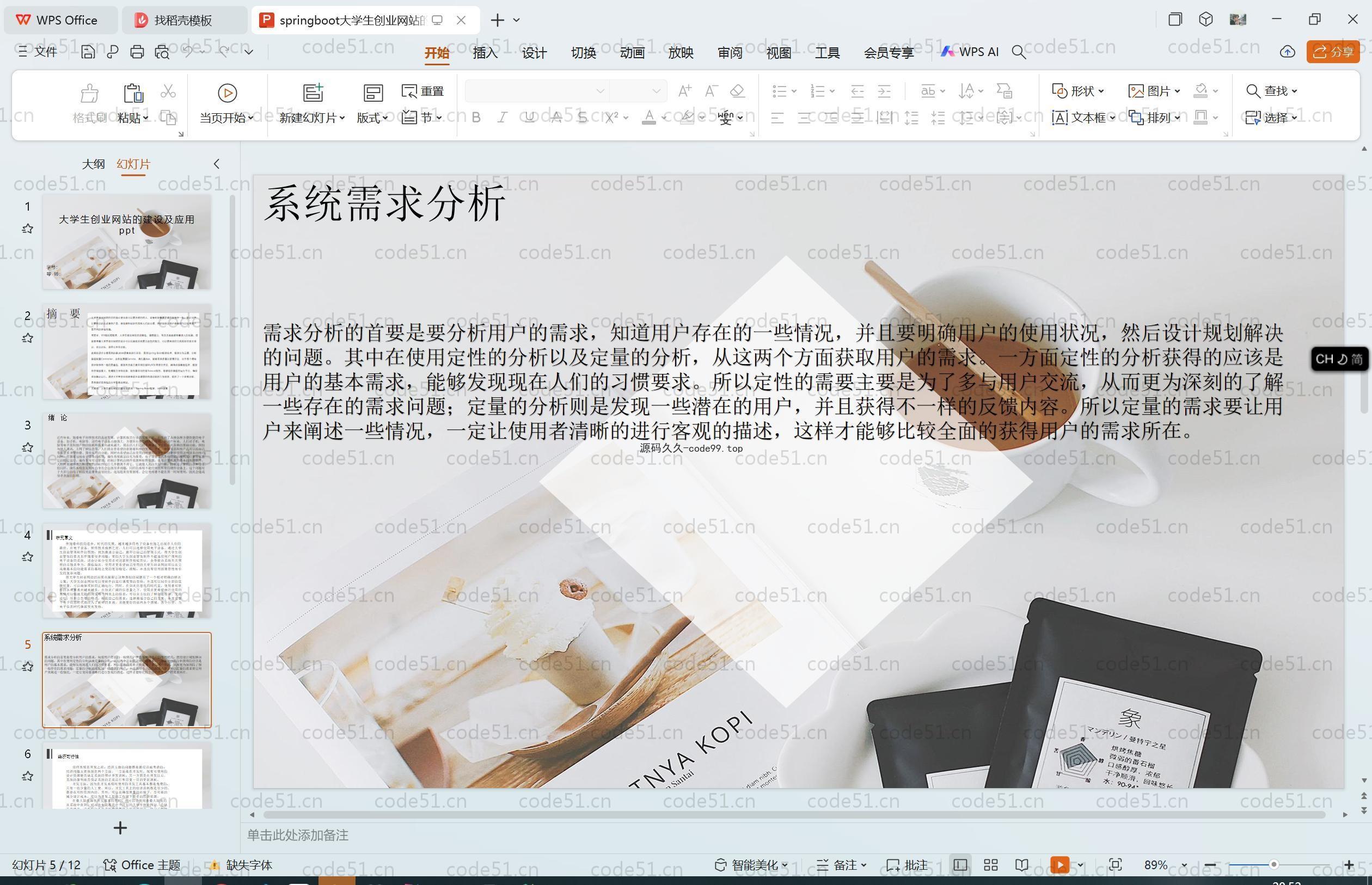Toggle Bold formatting
Viewport: 1372px width, 885px height.
[x=476, y=118]
